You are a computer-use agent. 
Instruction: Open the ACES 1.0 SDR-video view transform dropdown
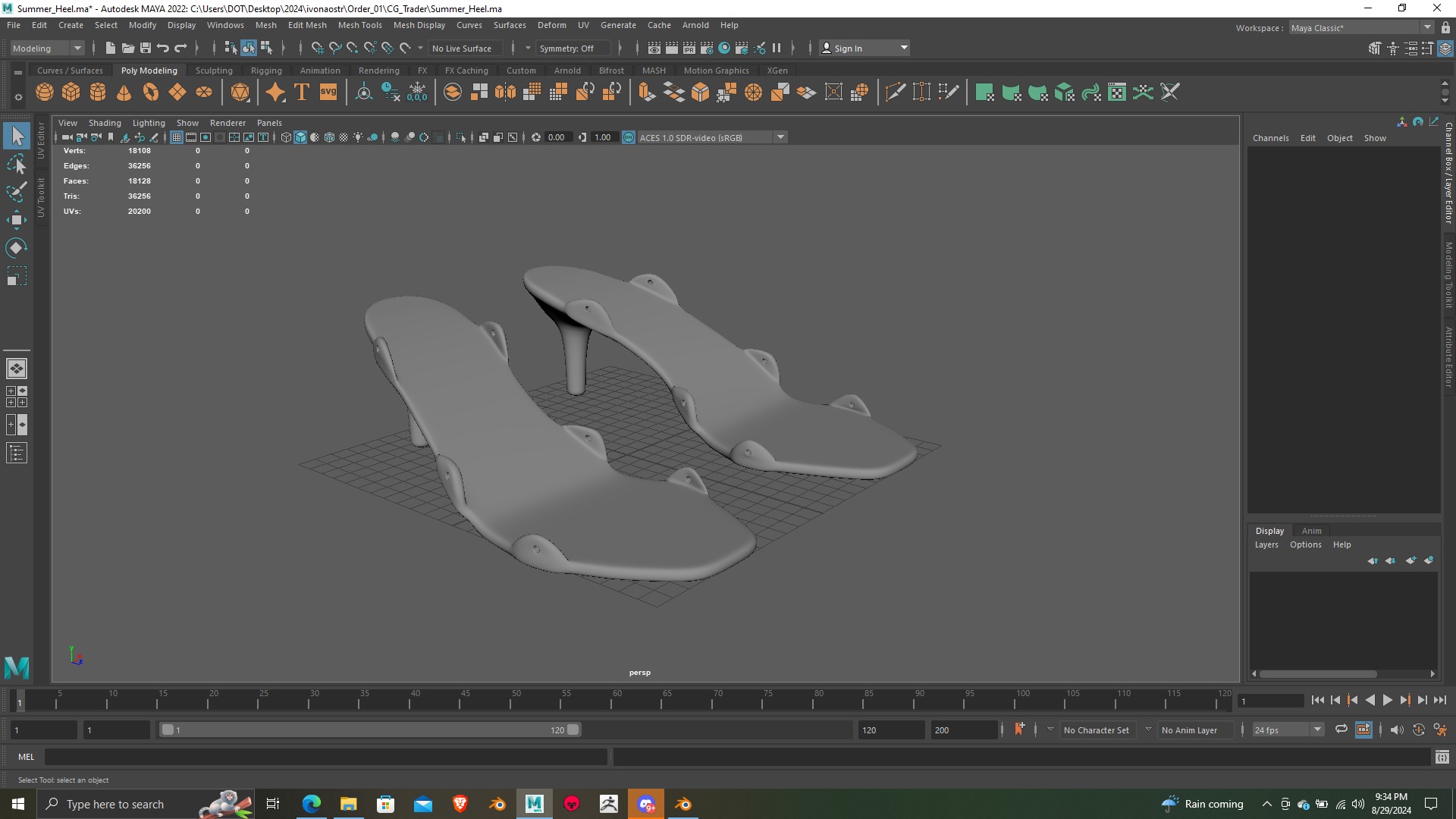(x=712, y=137)
